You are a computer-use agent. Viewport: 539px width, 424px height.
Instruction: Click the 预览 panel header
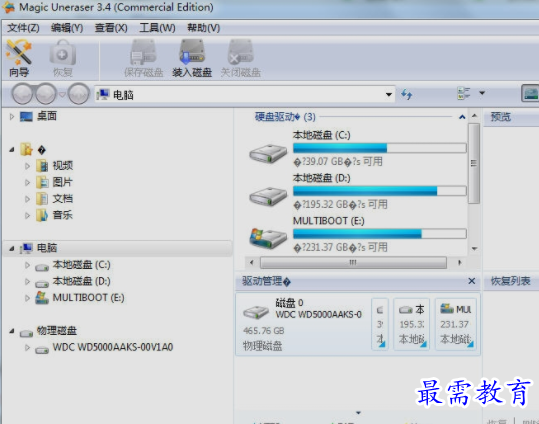click(x=511, y=117)
